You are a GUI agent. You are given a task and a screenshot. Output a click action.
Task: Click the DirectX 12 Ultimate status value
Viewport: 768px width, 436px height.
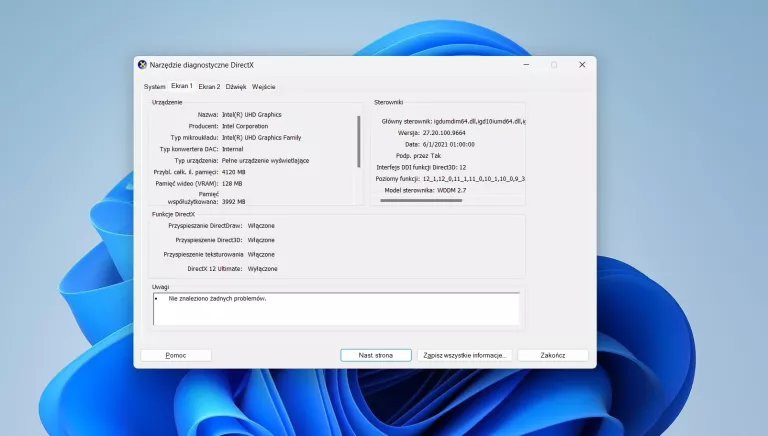coord(262,269)
